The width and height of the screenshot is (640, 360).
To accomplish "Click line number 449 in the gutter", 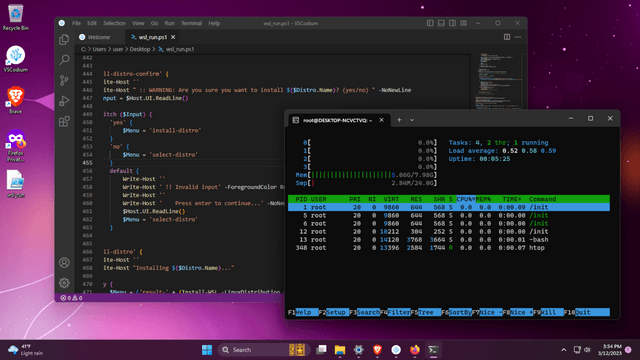I will (87, 114).
